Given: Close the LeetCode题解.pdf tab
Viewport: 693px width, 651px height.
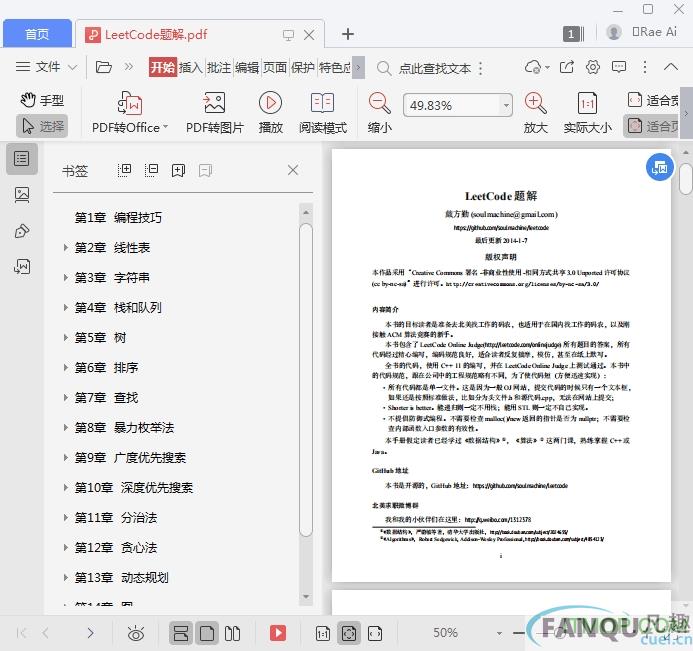Looking at the screenshot, I should [x=309, y=35].
